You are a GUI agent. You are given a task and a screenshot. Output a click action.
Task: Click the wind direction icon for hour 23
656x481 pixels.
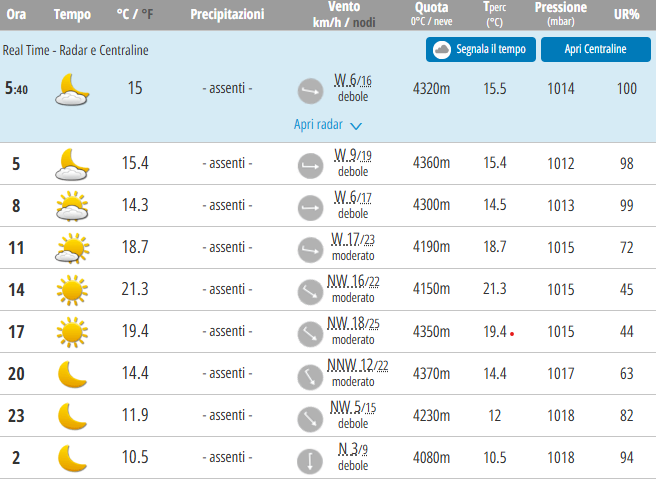coord(310,417)
